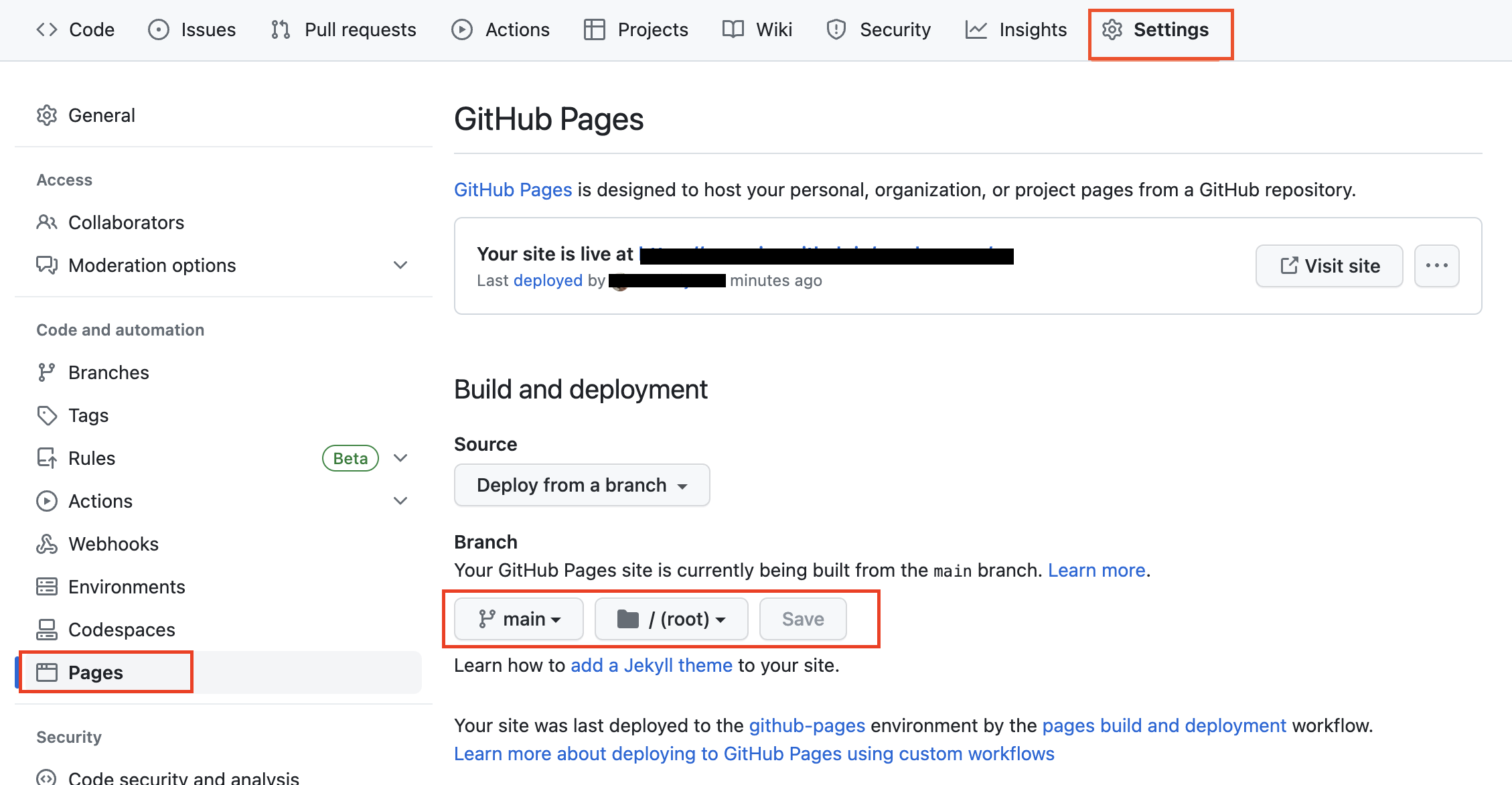Click the Rules icon in sidebar
This screenshot has width=1512, height=785.
(x=47, y=458)
